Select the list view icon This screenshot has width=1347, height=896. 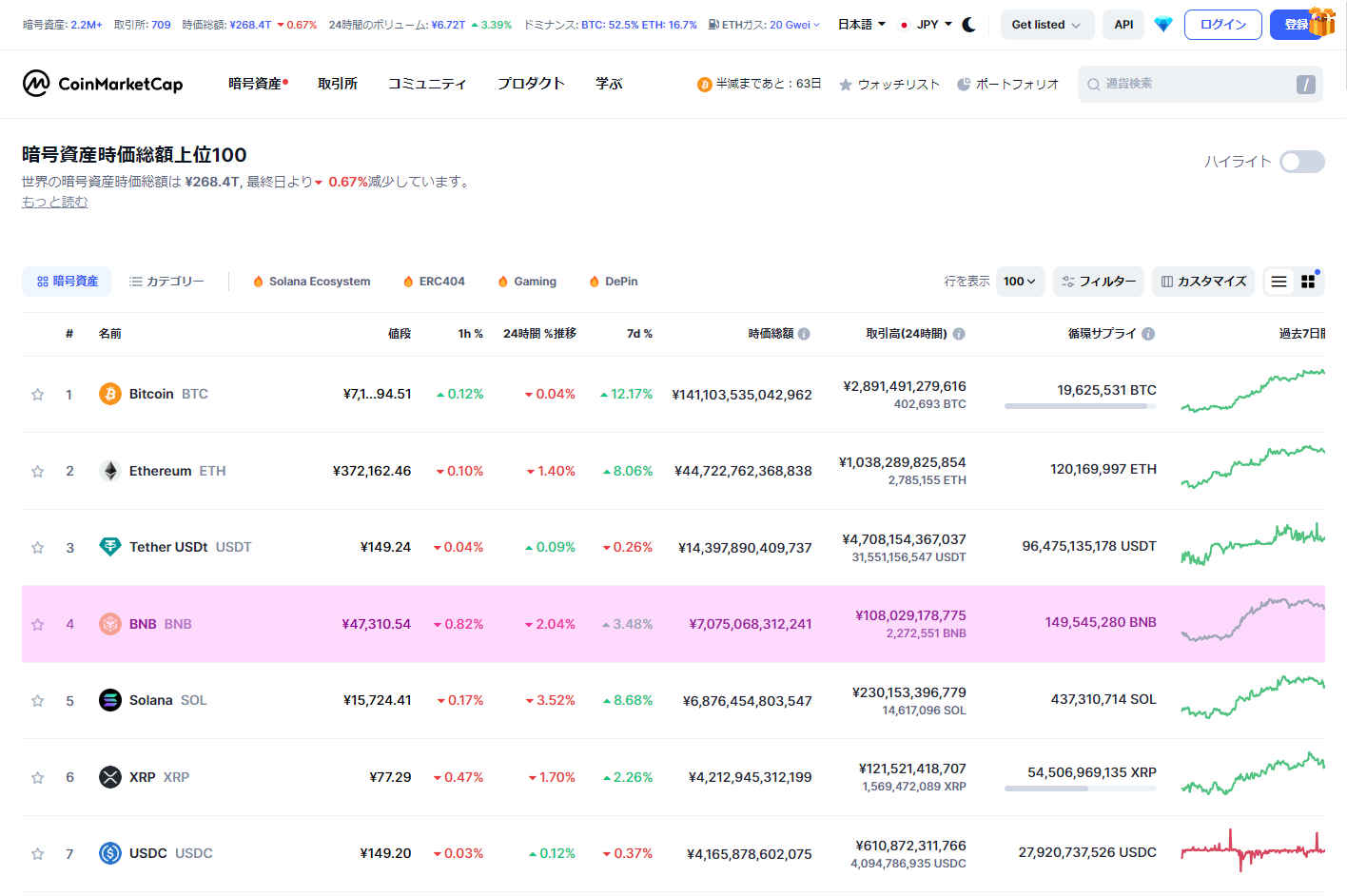(x=1279, y=282)
